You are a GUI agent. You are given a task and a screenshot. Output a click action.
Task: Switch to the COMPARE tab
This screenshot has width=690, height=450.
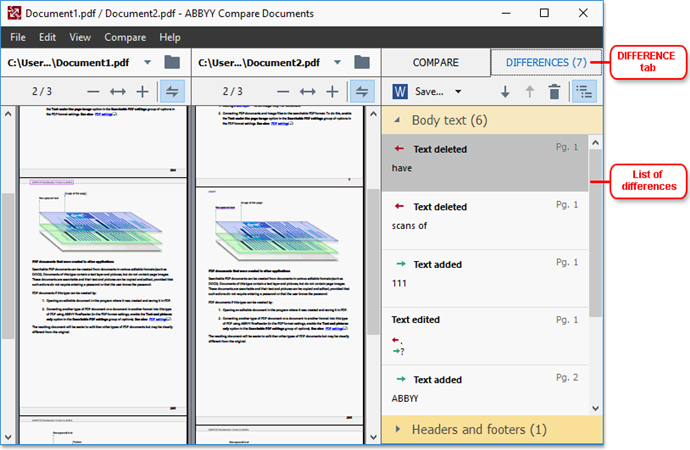pyautogui.click(x=436, y=62)
